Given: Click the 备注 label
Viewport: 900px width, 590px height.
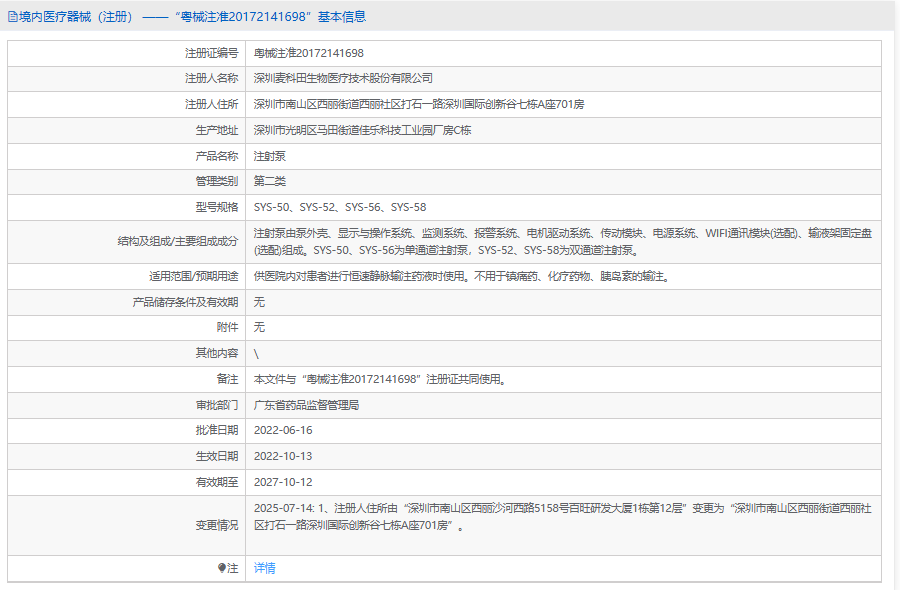Looking at the screenshot, I should coord(227,379).
